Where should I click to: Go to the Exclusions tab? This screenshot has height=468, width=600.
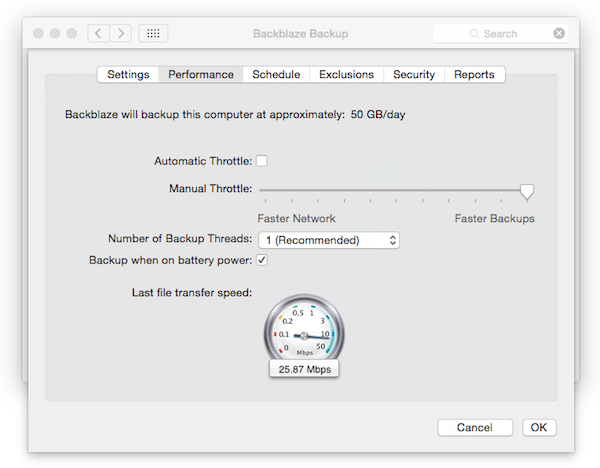[346, 74]
